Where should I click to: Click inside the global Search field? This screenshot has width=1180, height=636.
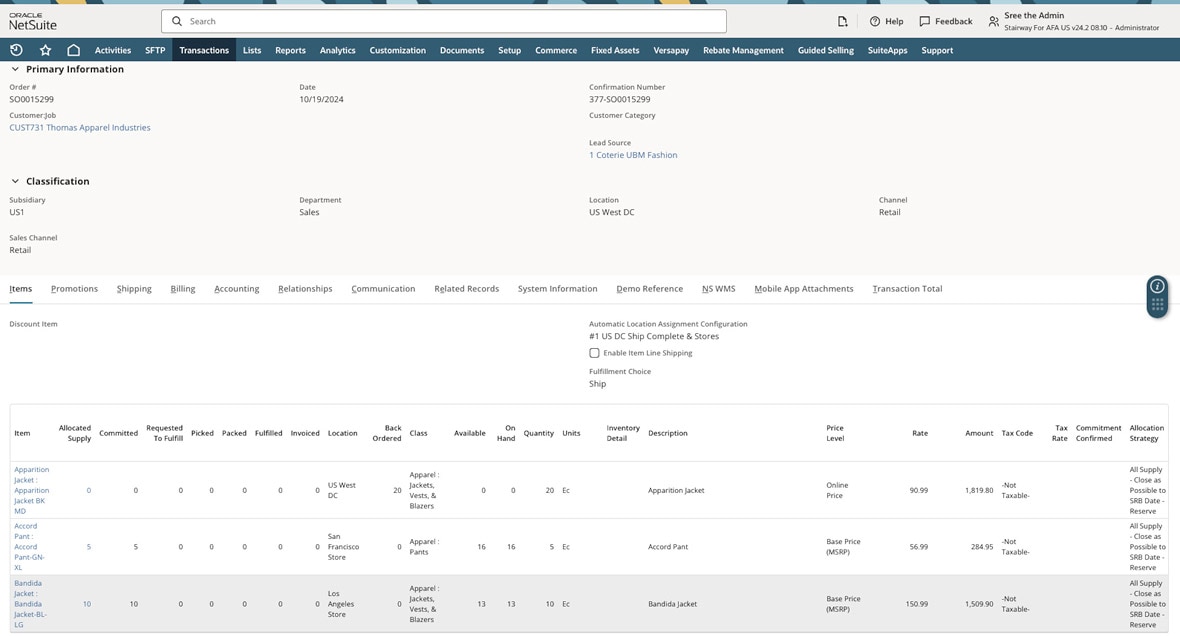click(x=444, y=21)
